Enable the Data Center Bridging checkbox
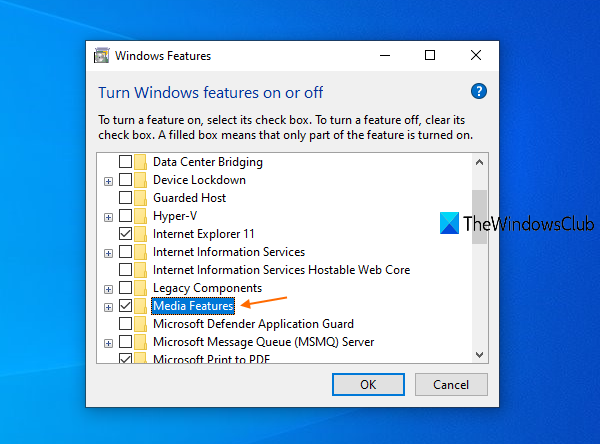 126,162
